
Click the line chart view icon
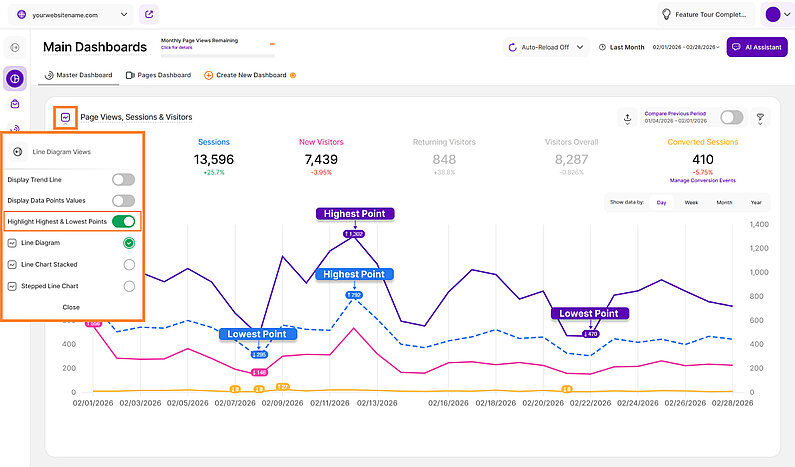pyautogui.click(x=65, y=117)
